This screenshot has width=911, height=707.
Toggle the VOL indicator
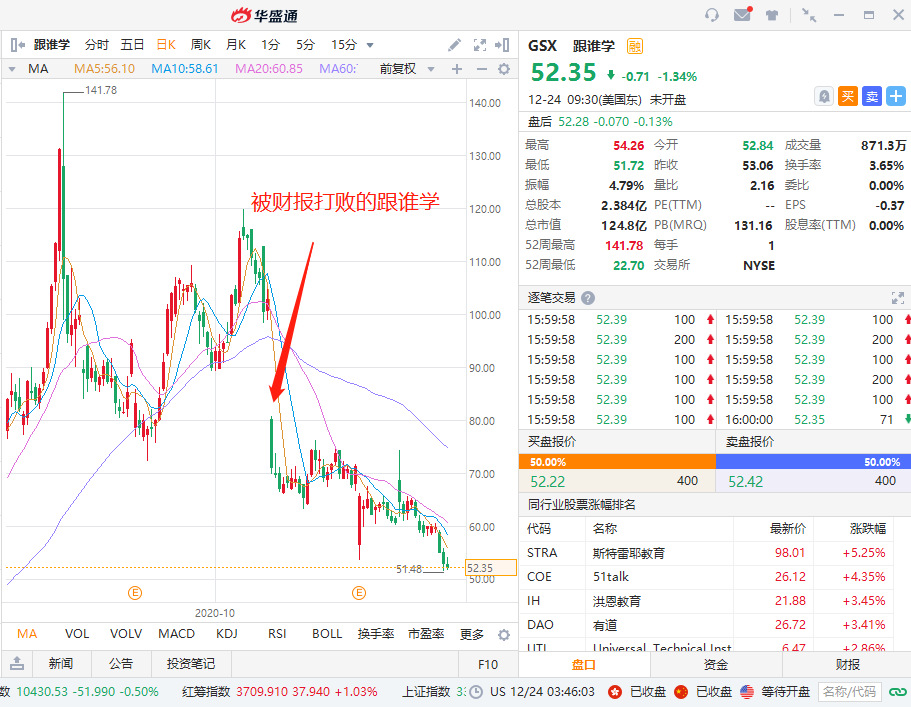pyautogui.click(x=77, y=634)
